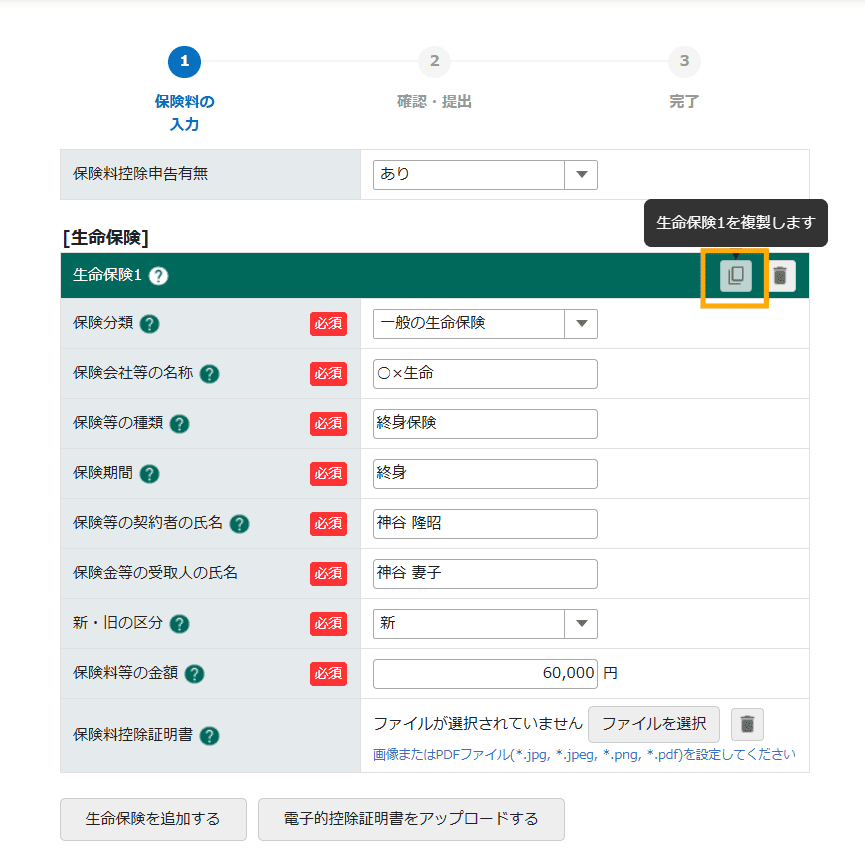Open help icon for 保険等の契約者の氏名
865x852 pixels.
click(x=239, y=524)
